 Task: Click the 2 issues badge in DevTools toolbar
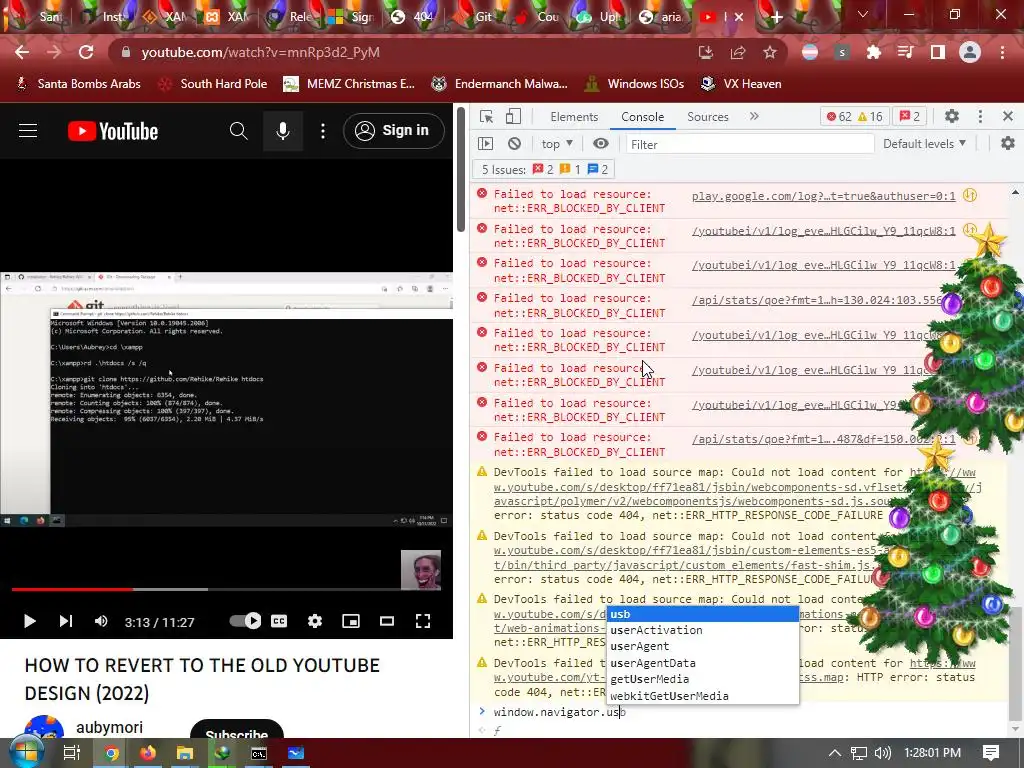click(910, 117)
